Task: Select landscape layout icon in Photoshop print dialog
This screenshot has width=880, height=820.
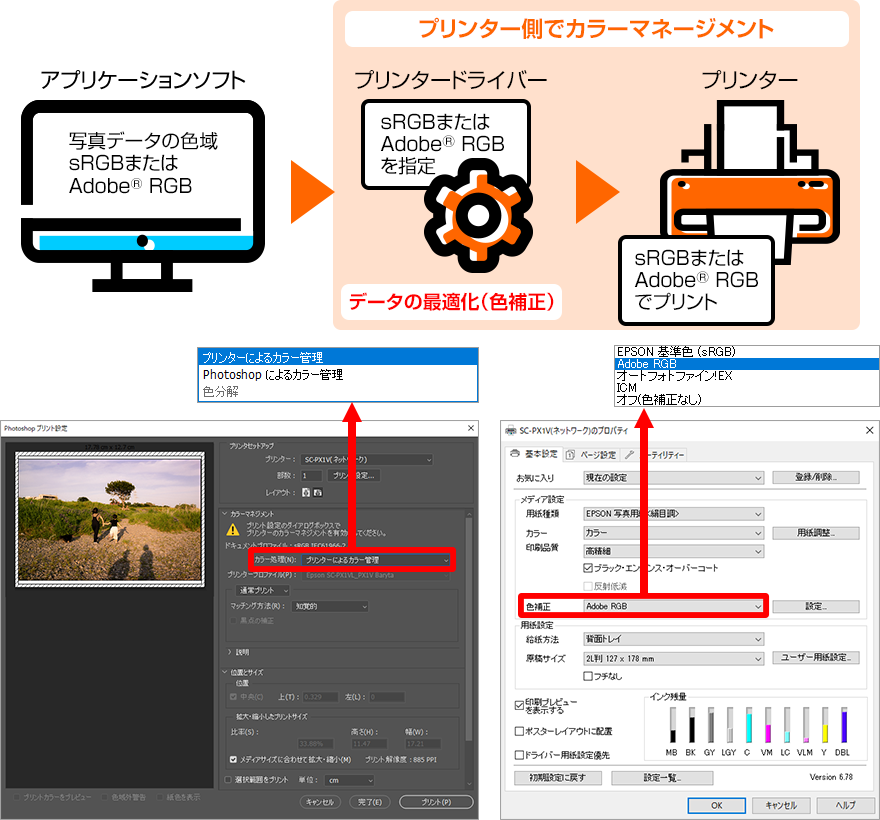Action: [318, 492]
